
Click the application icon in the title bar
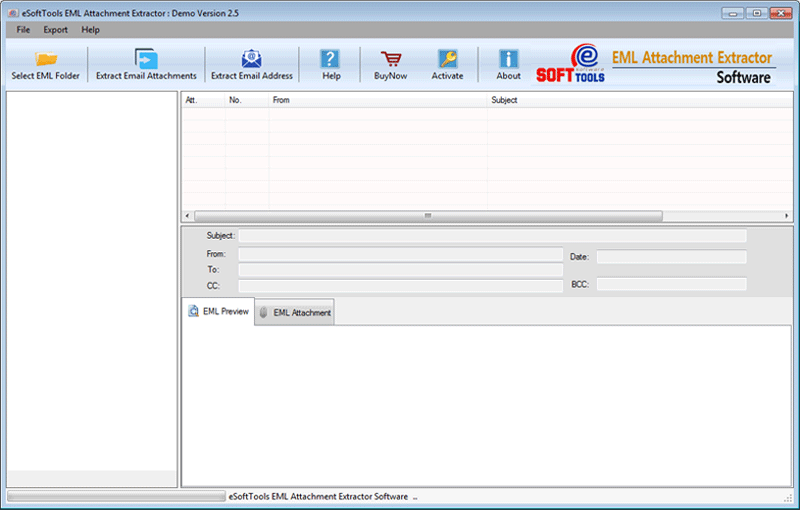pyautogui.click(x=13, y=13)
